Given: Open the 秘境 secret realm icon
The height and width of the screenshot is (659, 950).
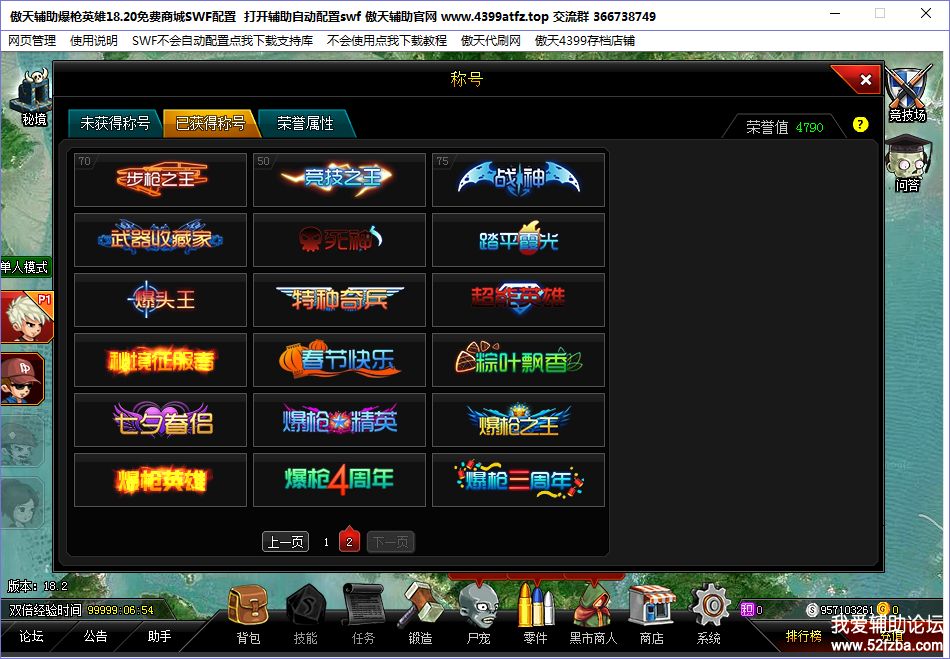Looking at the screenshot, I should tap(34, 98).
